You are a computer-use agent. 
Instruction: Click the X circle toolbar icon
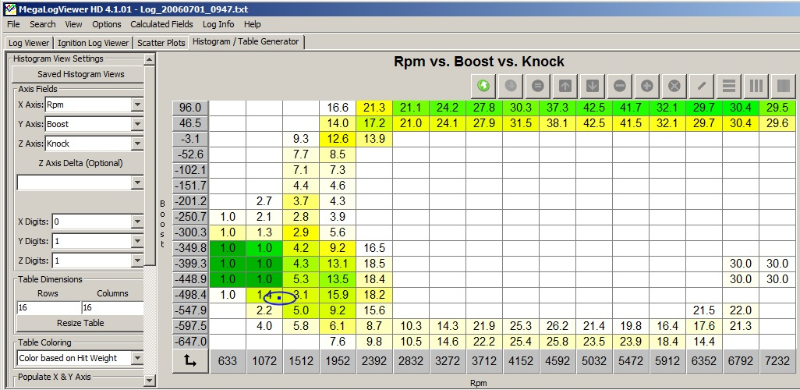pos(674,86)
